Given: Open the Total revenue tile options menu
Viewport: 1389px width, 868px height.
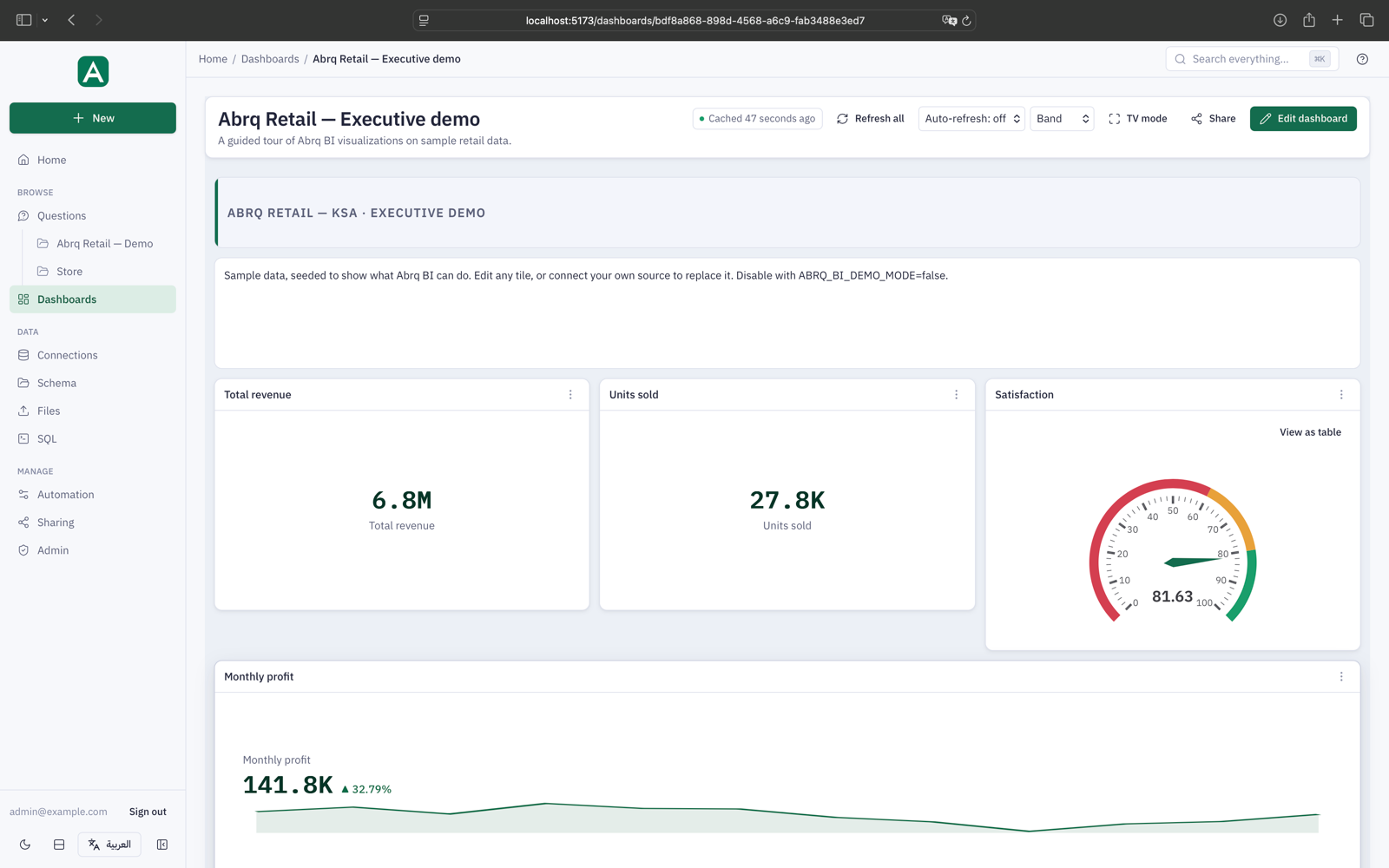Looking at the screenshot, I should (570, 394).
